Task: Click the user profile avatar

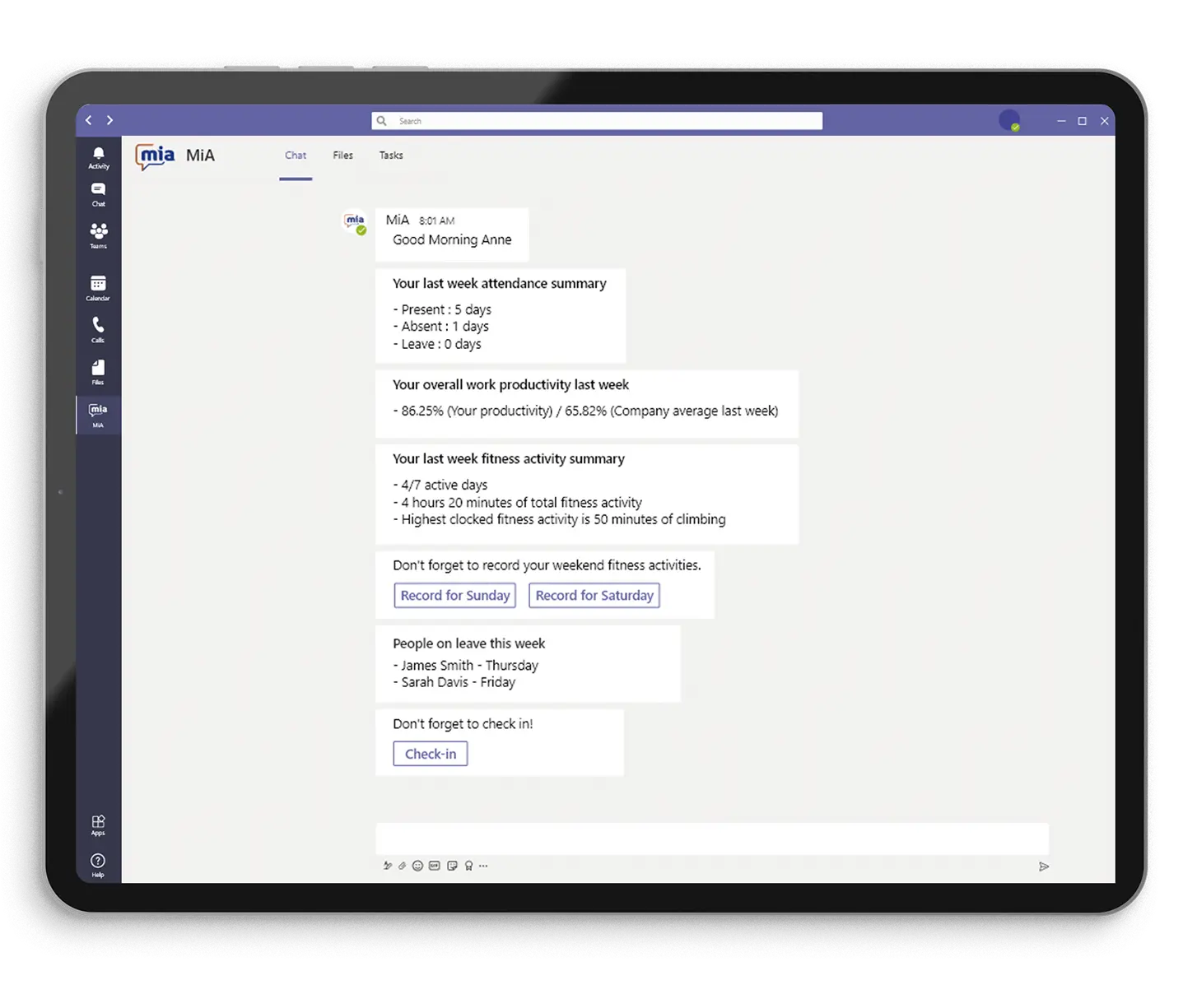Action: click(1009, 120)
